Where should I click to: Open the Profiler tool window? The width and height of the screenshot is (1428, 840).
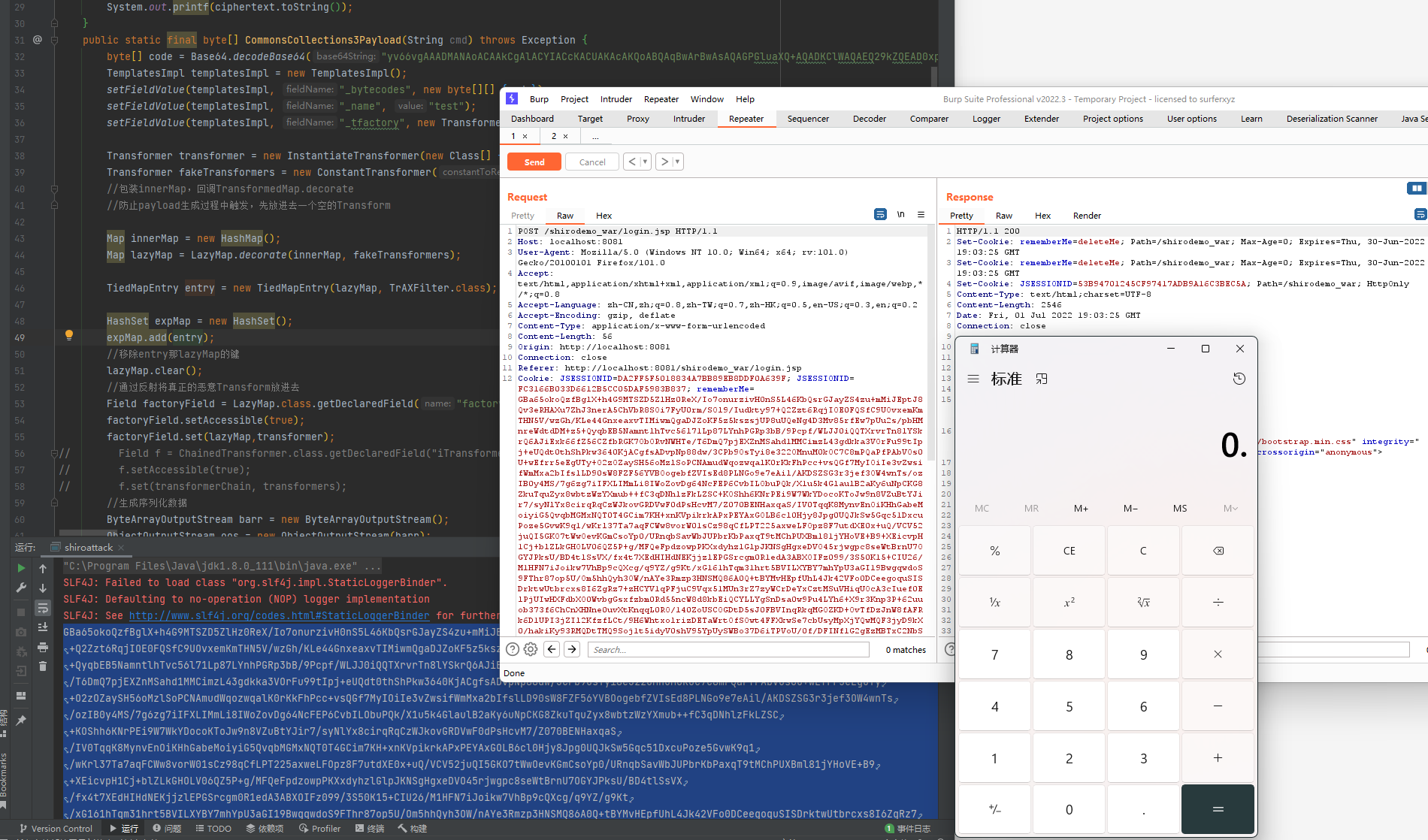point(319,829)
